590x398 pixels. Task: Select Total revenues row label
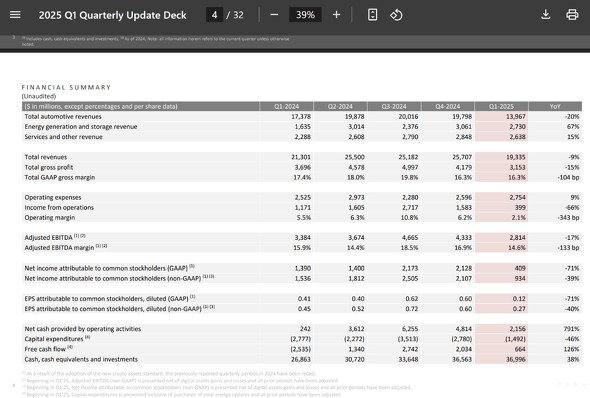coord(46,157)
